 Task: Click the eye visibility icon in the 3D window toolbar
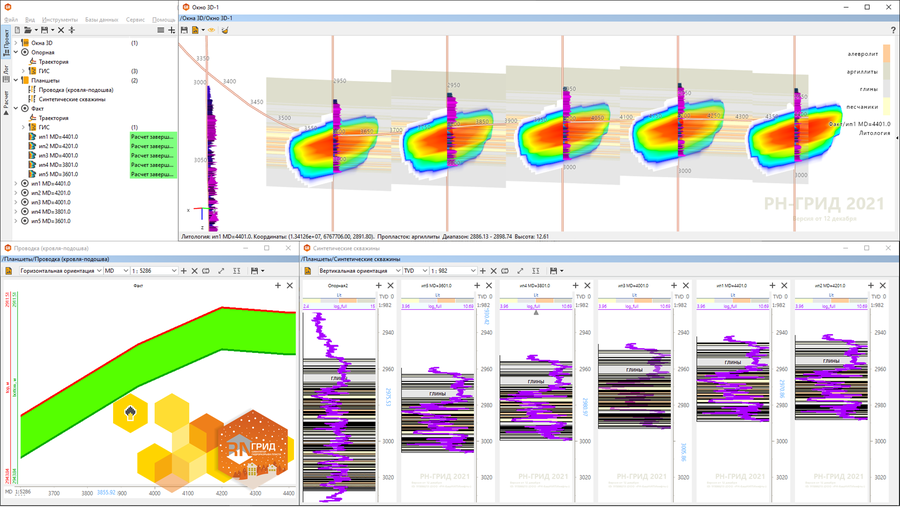coord(212,30)
